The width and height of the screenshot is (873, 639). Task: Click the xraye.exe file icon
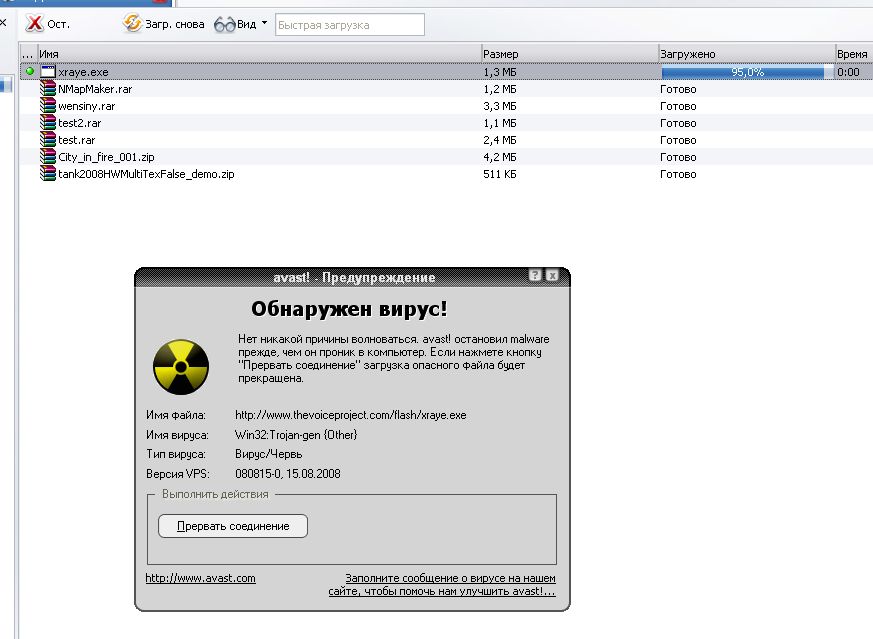point(49,72)
